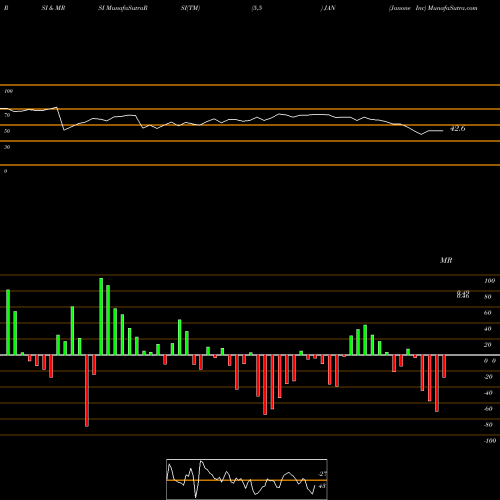Click the MR axis label 80
This screenshot has width=500, height=500.
pos(488,297)
